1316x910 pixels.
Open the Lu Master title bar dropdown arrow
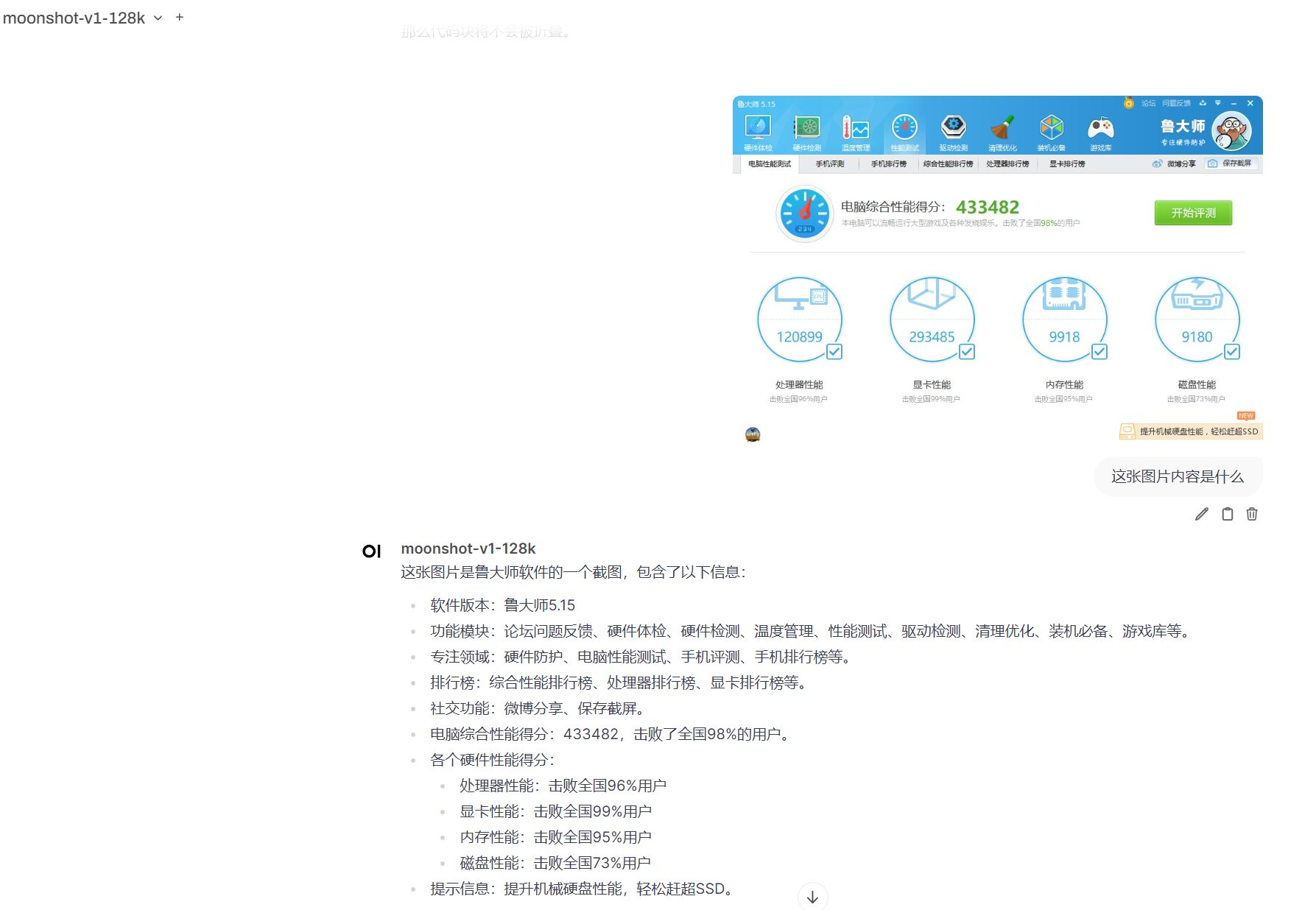point(1217,103)
